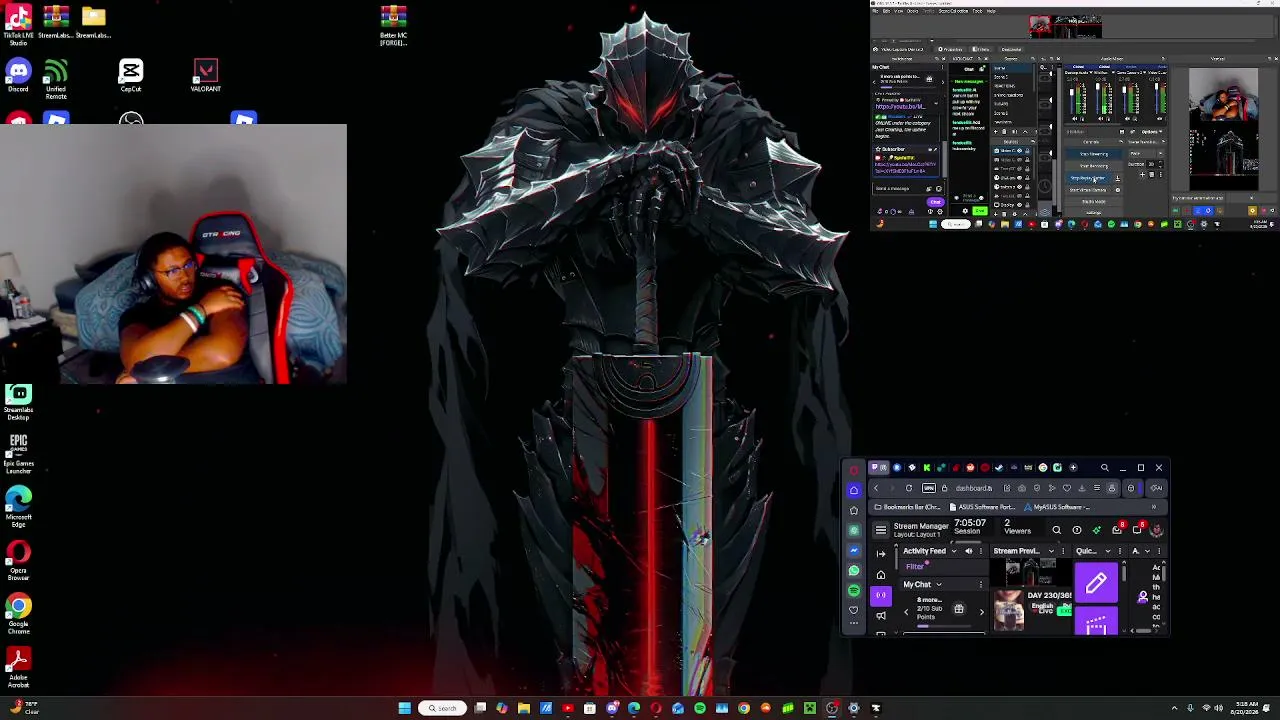Open the Bookmarks Bar folder
The image size is (1280, 720).
coord(908,507)
